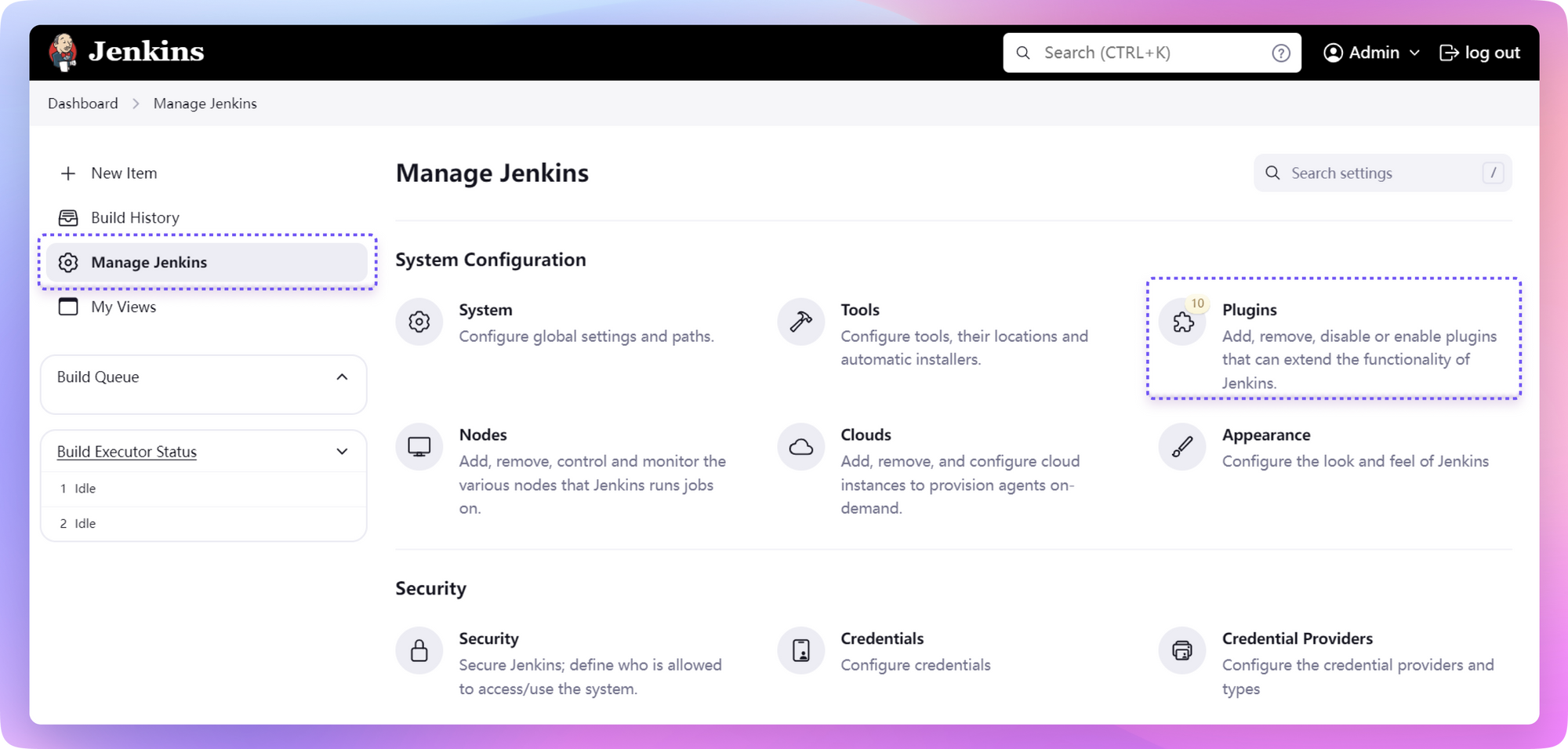This screenshot has width=1568, height=749.
Task: Open the Credentials item
Action: click(884, 651)
